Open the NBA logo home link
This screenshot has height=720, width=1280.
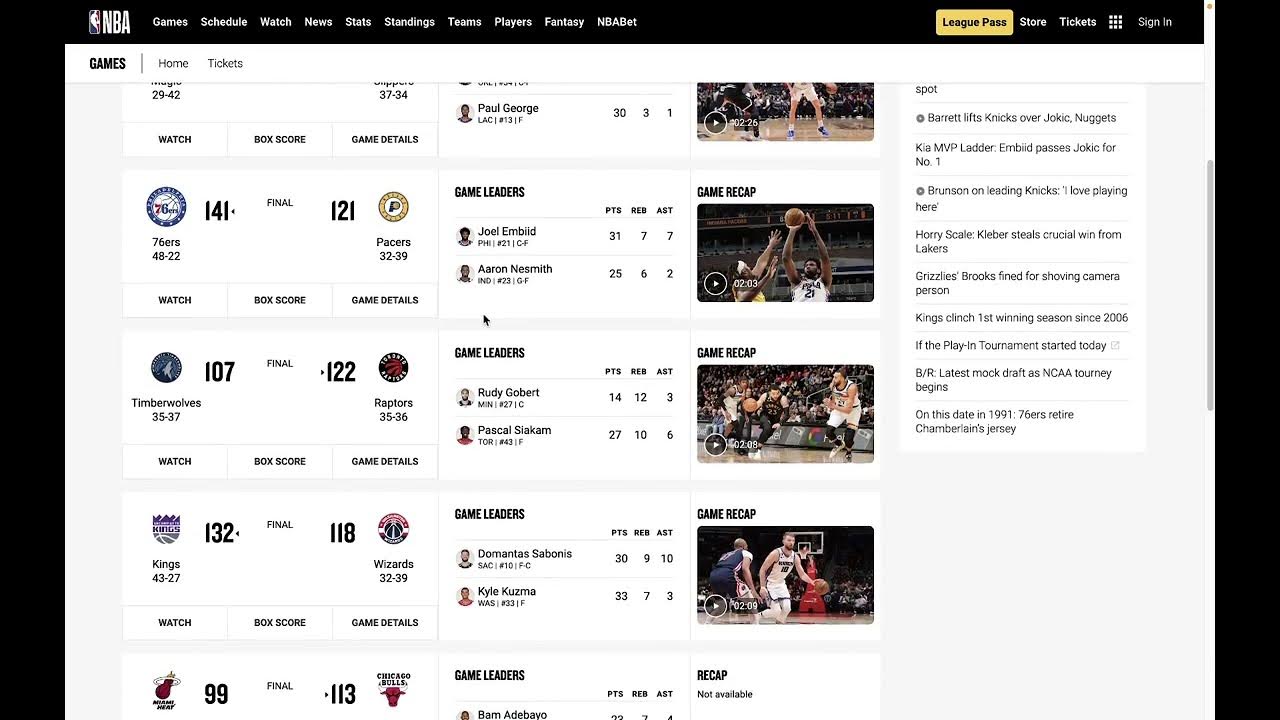point(110,22)
